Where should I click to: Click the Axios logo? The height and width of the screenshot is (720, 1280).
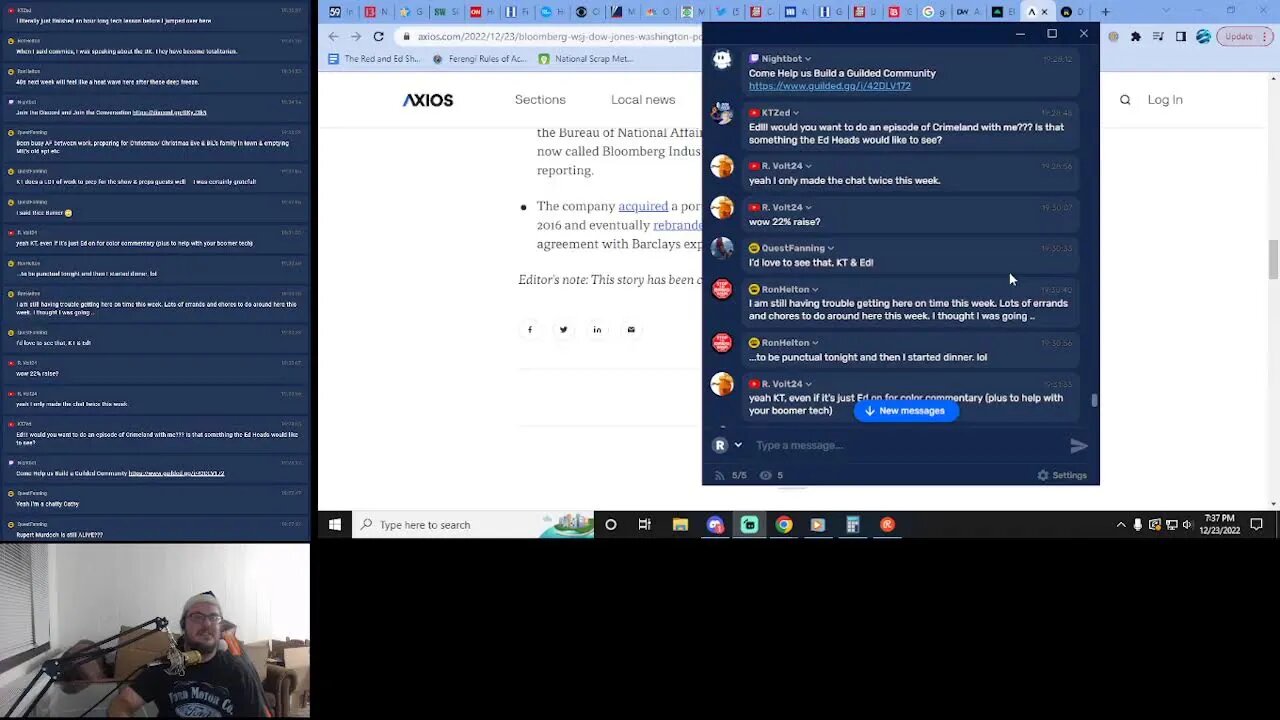[x=428, y=100]
